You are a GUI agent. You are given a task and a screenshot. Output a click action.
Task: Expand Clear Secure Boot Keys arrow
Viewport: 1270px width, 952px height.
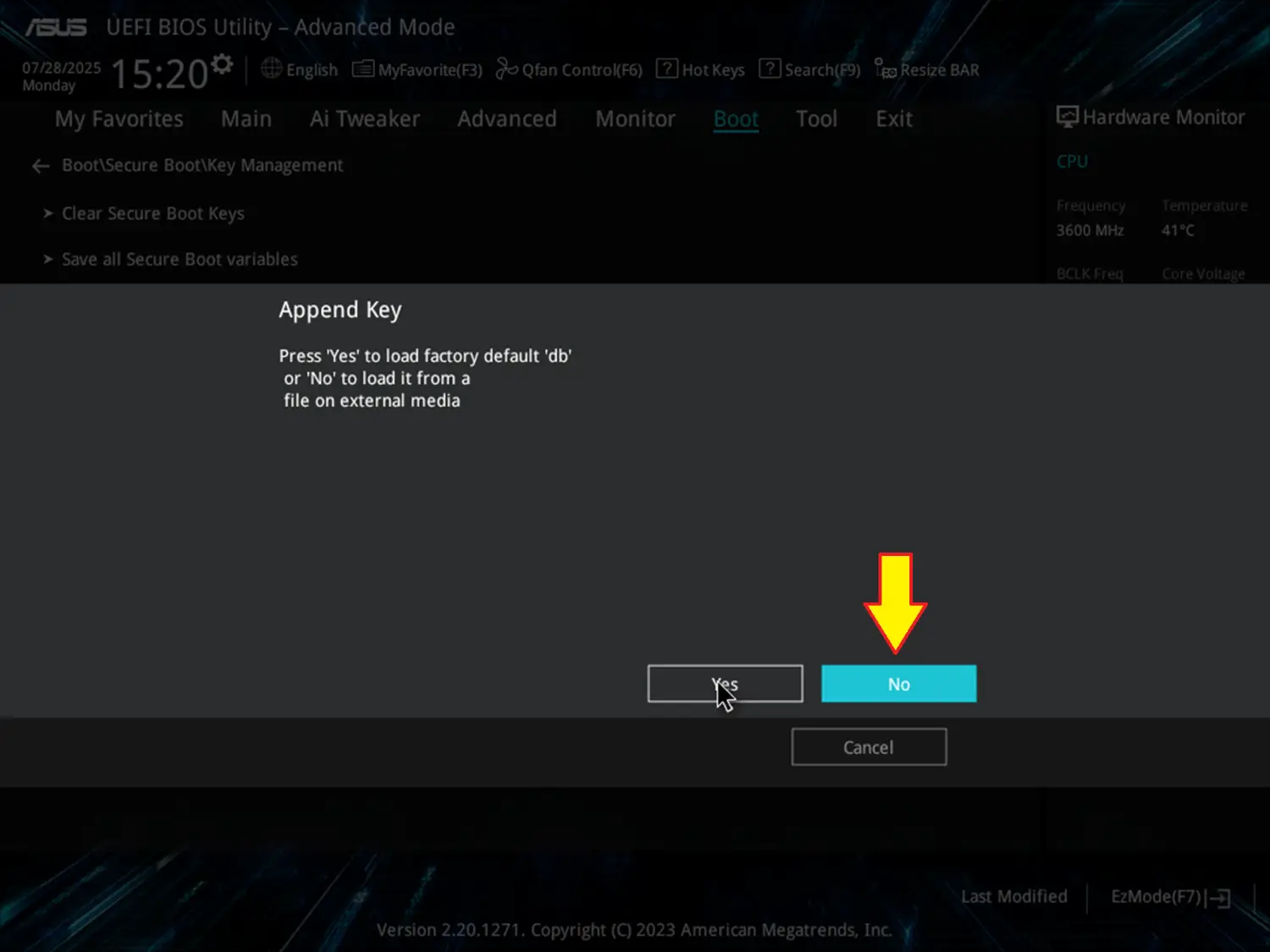click(x=48, y=213)
